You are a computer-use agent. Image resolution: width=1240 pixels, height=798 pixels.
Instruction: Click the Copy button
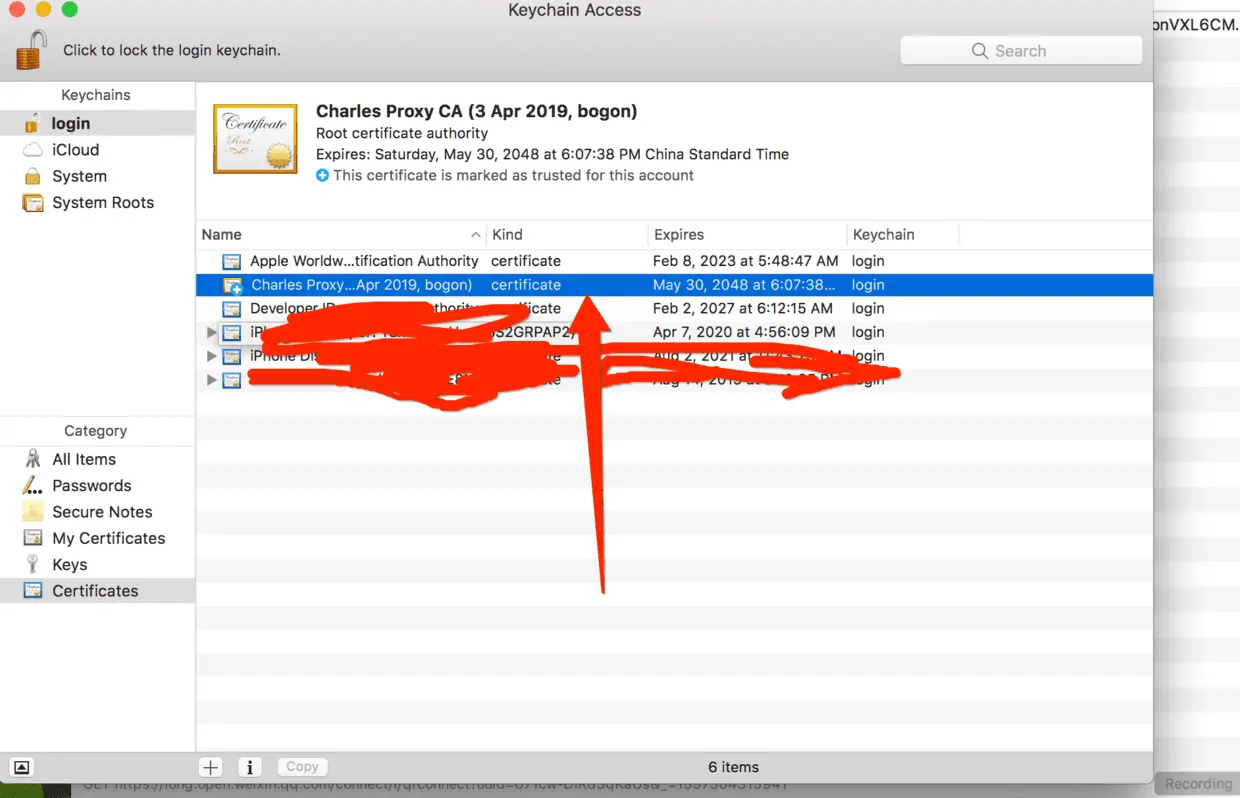click(x=302, y=767)
